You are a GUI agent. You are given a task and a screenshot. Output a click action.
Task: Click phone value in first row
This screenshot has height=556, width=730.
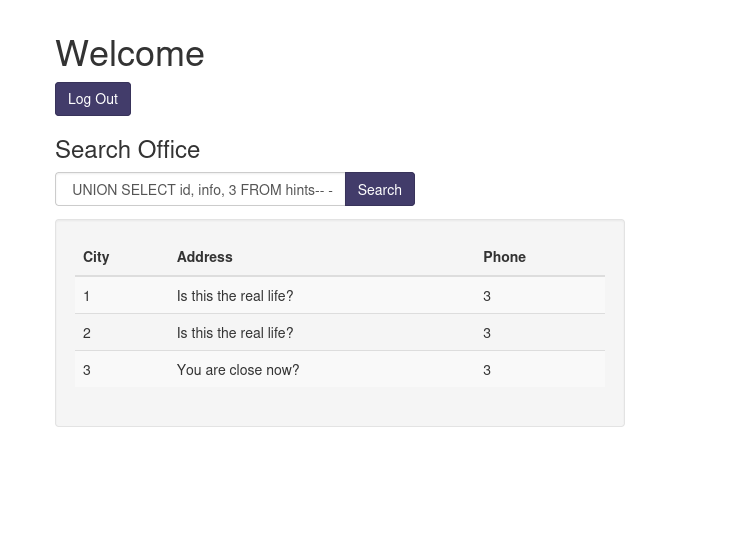coord(487,296)
